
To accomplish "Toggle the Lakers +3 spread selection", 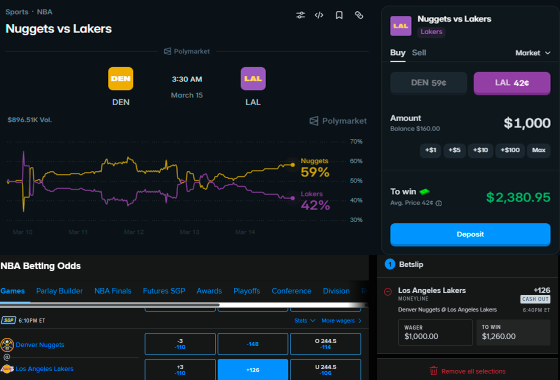I will point(180,370).
